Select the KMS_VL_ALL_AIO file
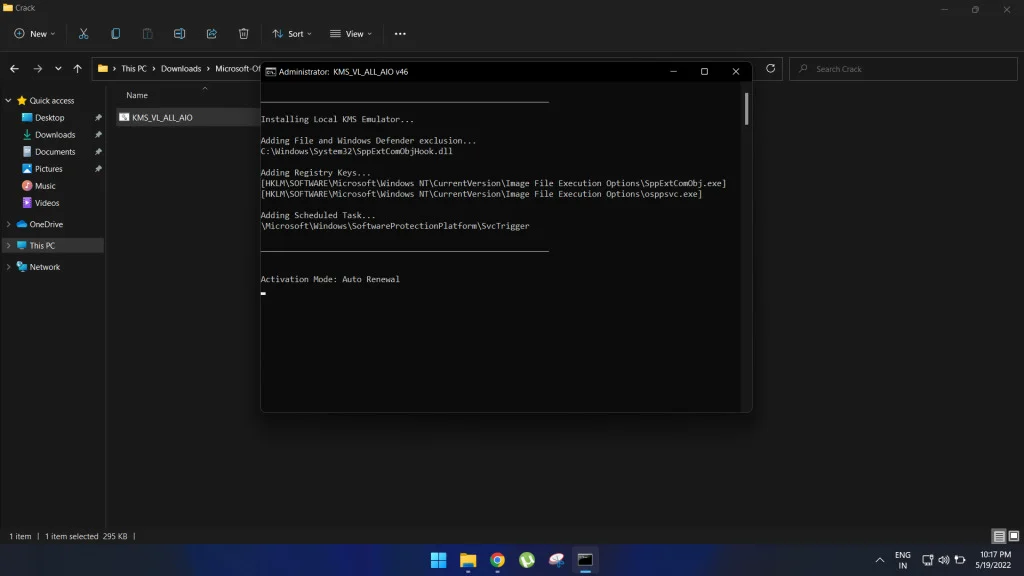 point(162,118)
